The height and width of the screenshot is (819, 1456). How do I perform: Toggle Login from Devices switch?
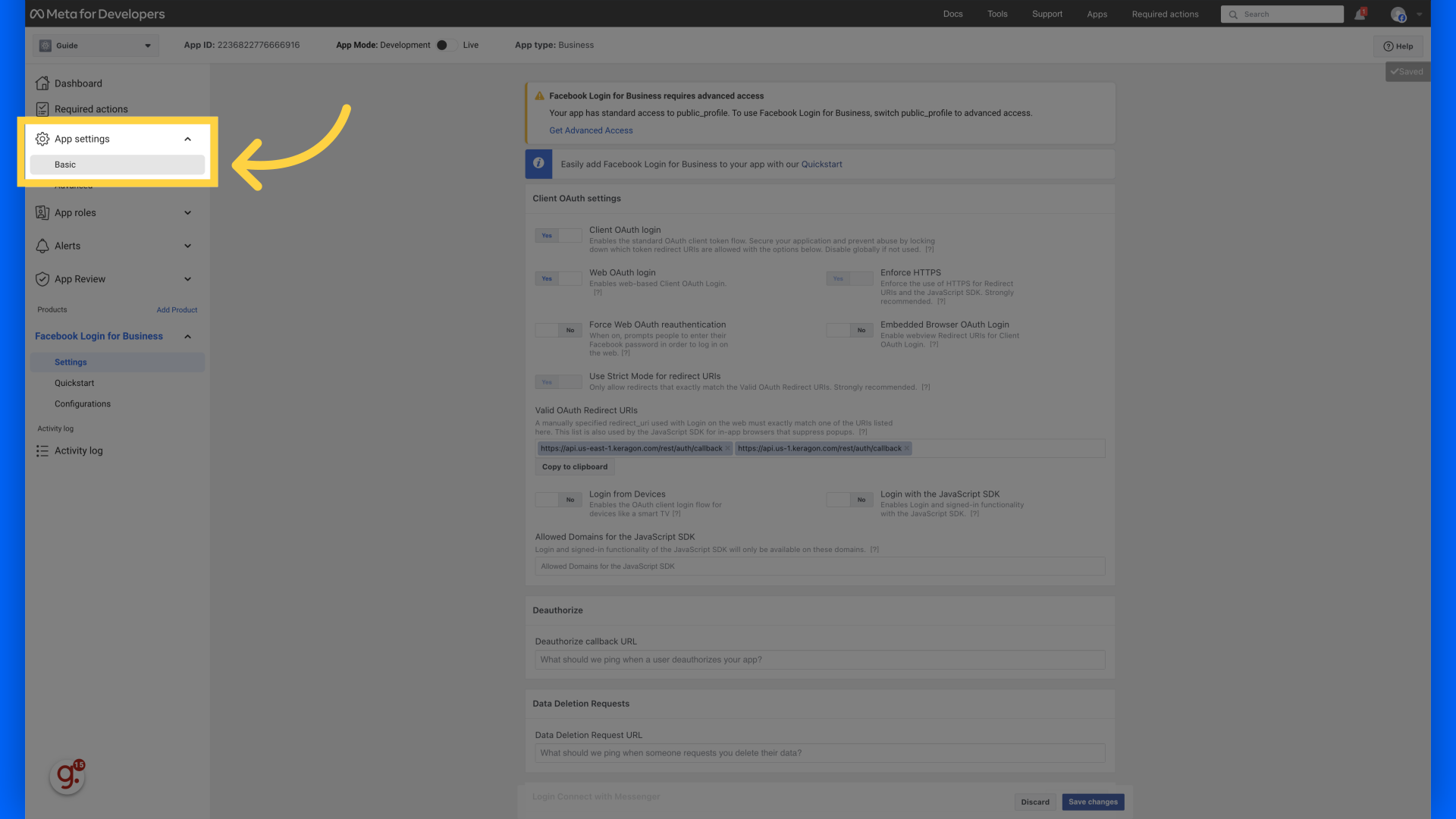[x=558, y=500]
